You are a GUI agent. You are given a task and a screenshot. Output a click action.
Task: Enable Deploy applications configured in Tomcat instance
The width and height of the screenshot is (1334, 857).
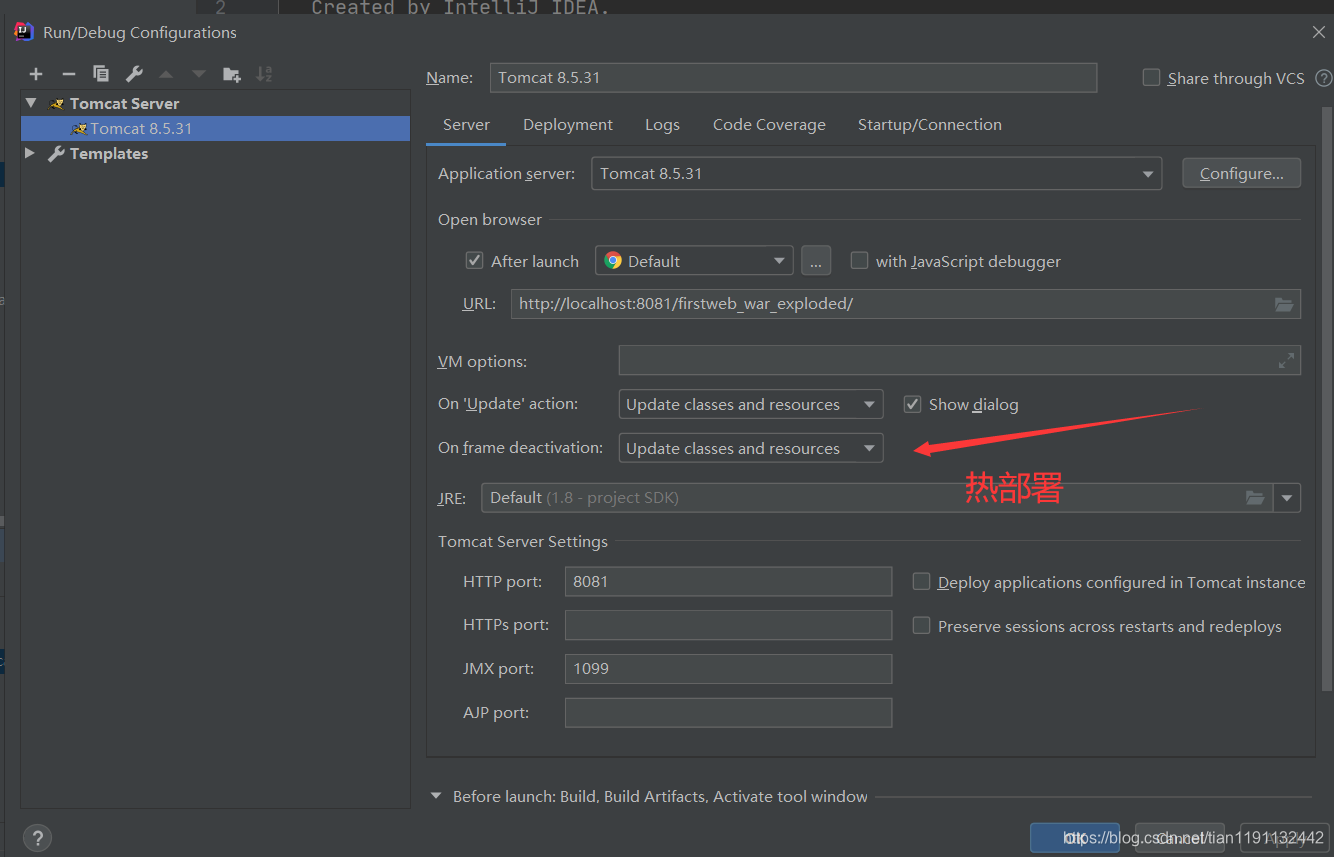click(922, 582)
